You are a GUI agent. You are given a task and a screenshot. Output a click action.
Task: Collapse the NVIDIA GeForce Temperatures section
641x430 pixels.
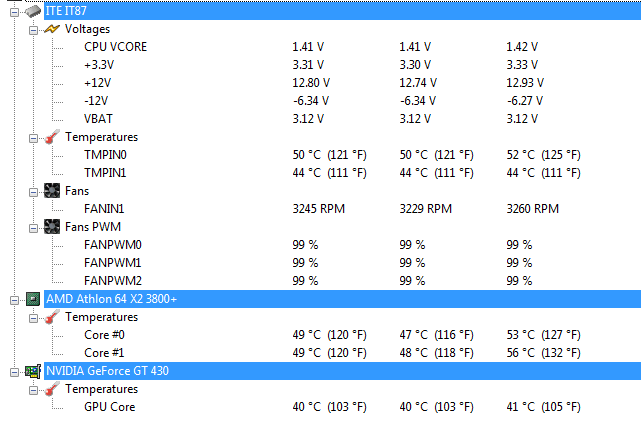[34, 390]
